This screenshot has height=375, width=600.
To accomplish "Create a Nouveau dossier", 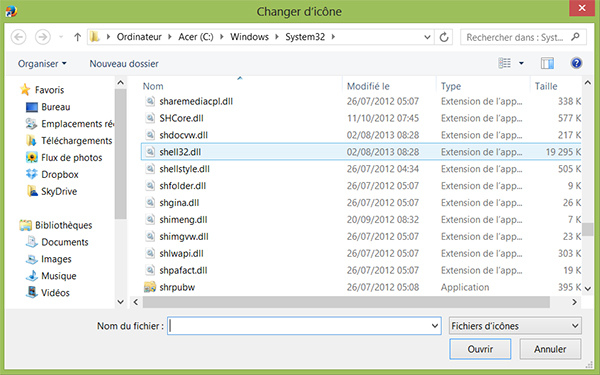I will point(124,64).
